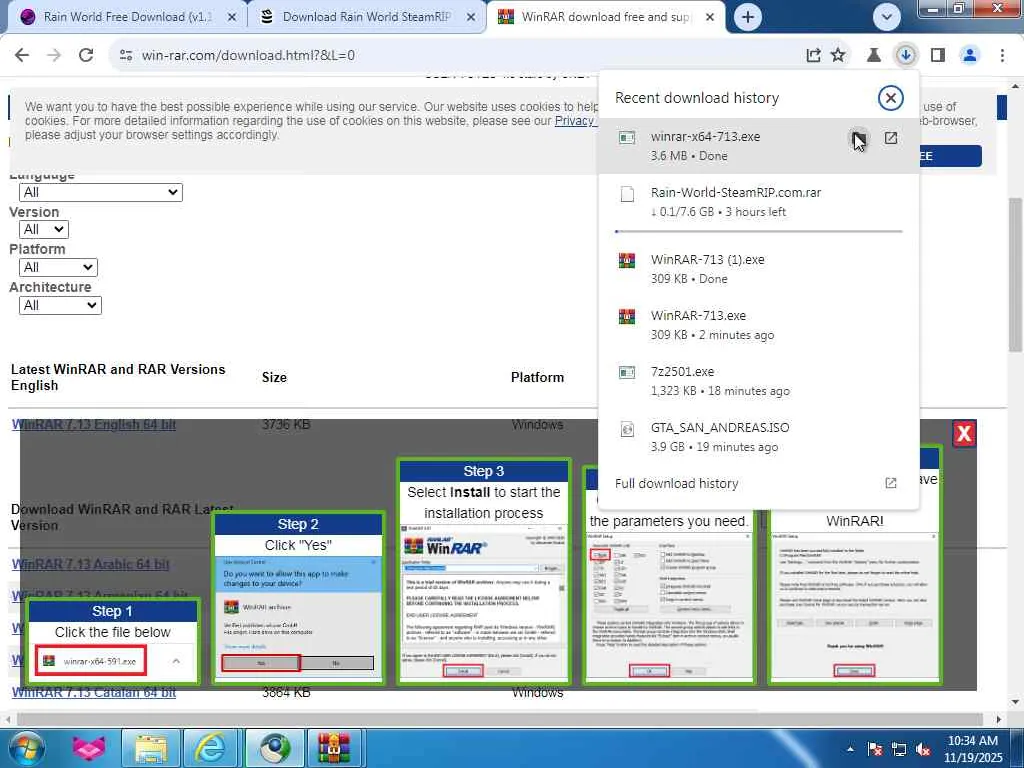Switch to Rain World Free Download tab
The image size is (1024, 768).
[x=127, y=17]
